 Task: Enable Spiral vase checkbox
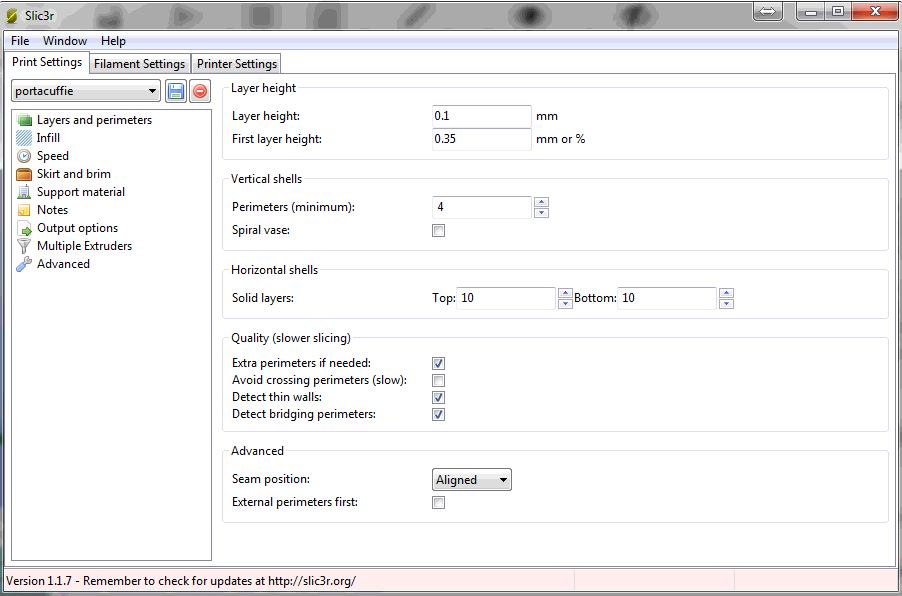[x=438, y=231]
